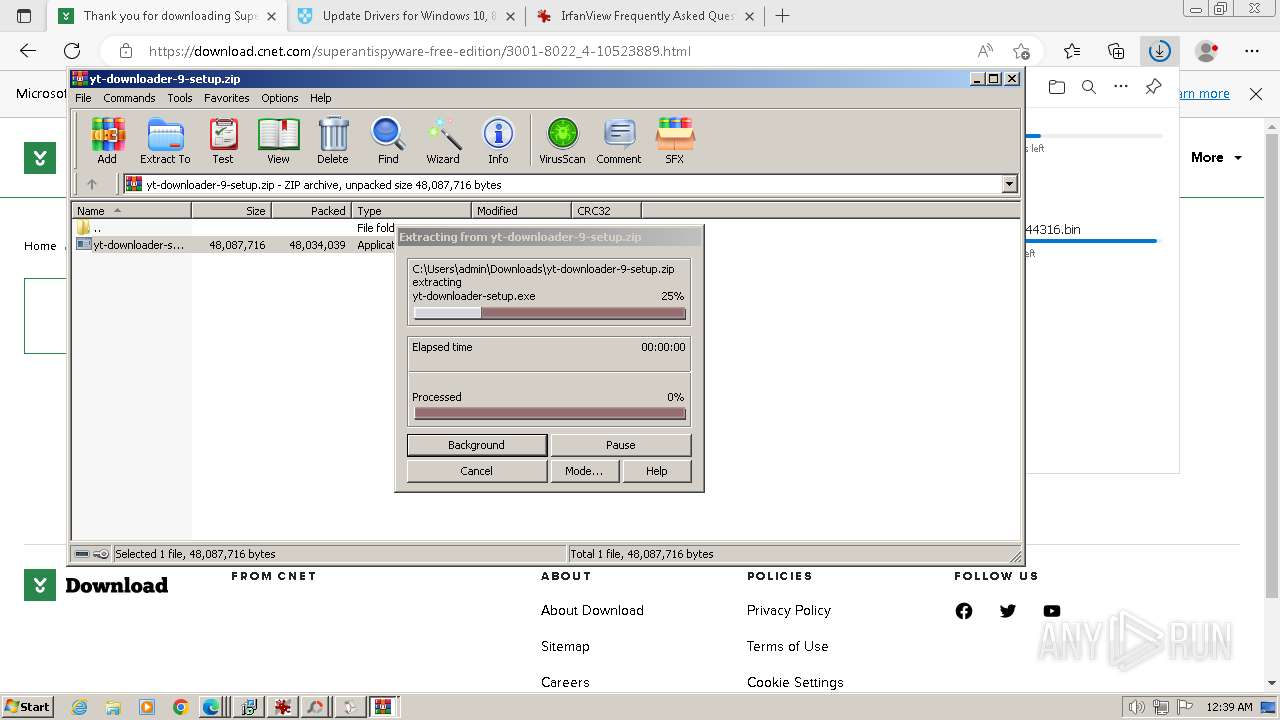This screenshot has height=720, width=1280.
Task: Sort by the Packed column header
Action: tap(311, 211)
